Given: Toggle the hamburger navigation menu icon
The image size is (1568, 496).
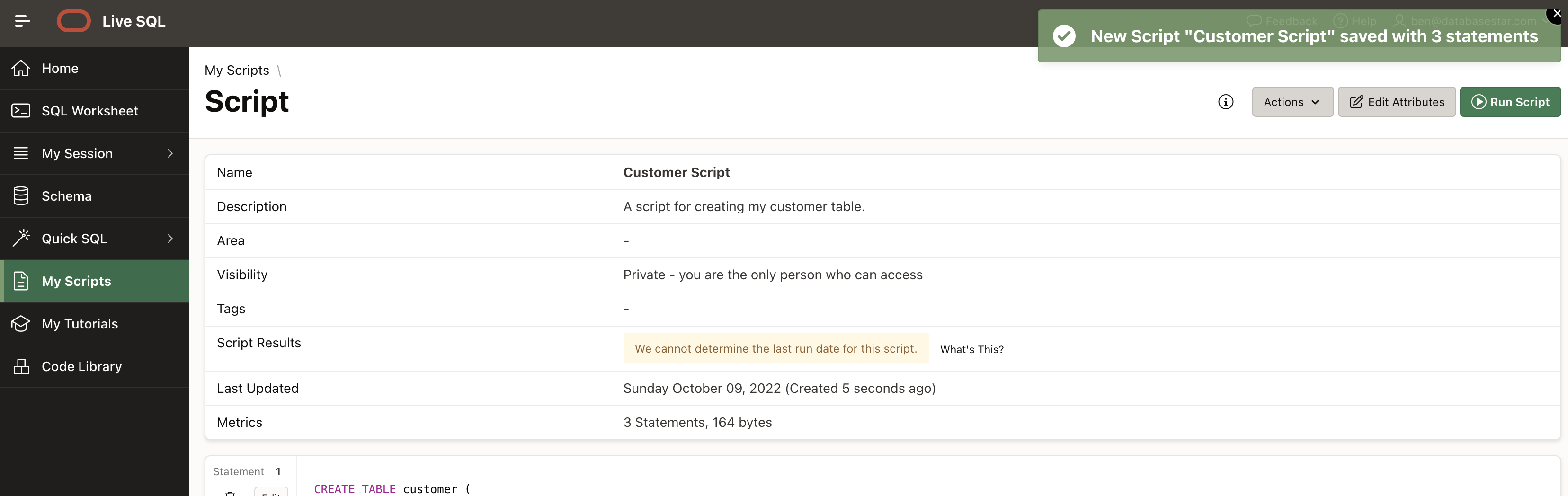Looking at the screenshot, I should 23,21.
